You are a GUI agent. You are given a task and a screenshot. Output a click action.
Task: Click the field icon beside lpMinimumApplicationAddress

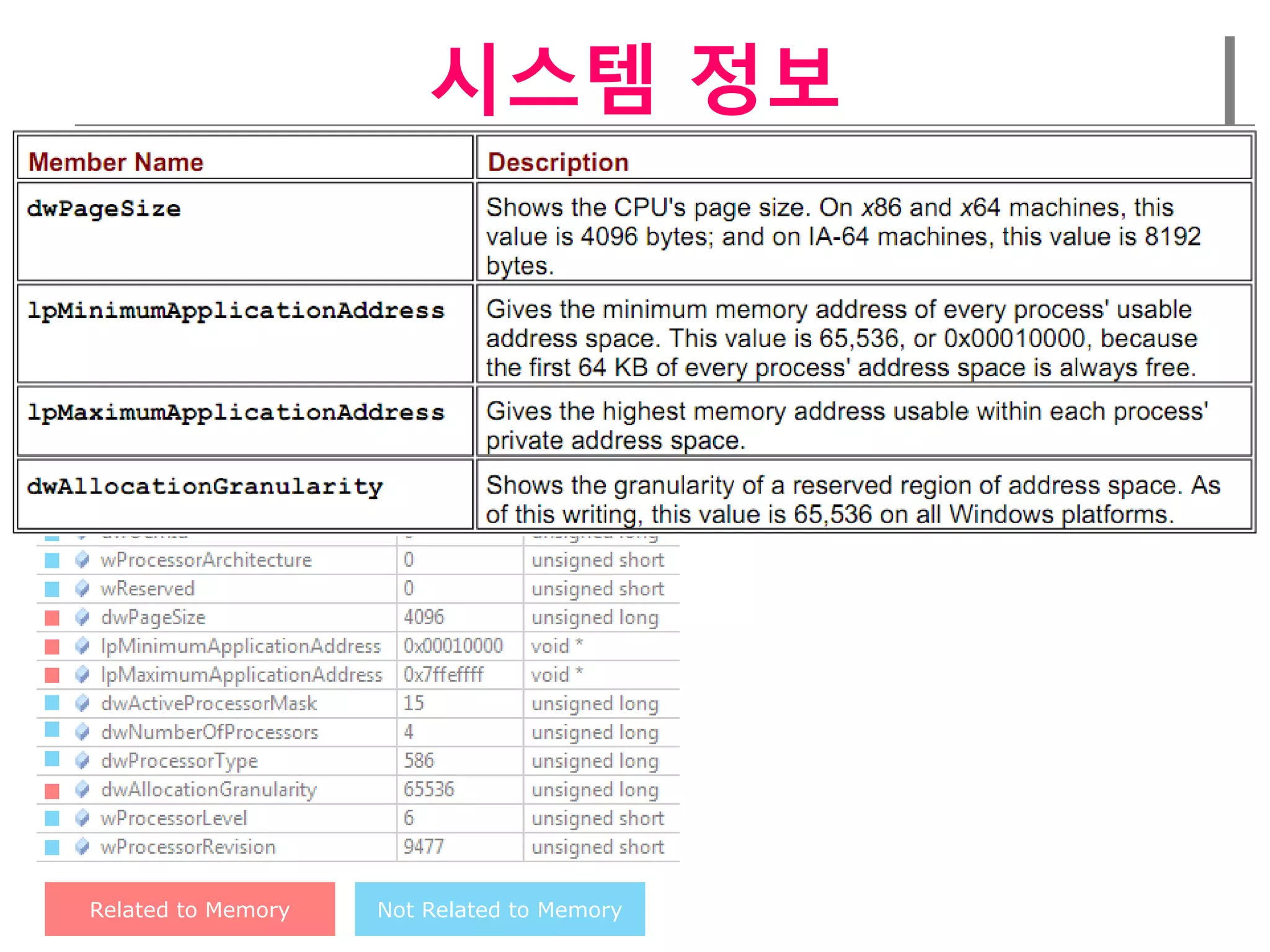[82, 646]
